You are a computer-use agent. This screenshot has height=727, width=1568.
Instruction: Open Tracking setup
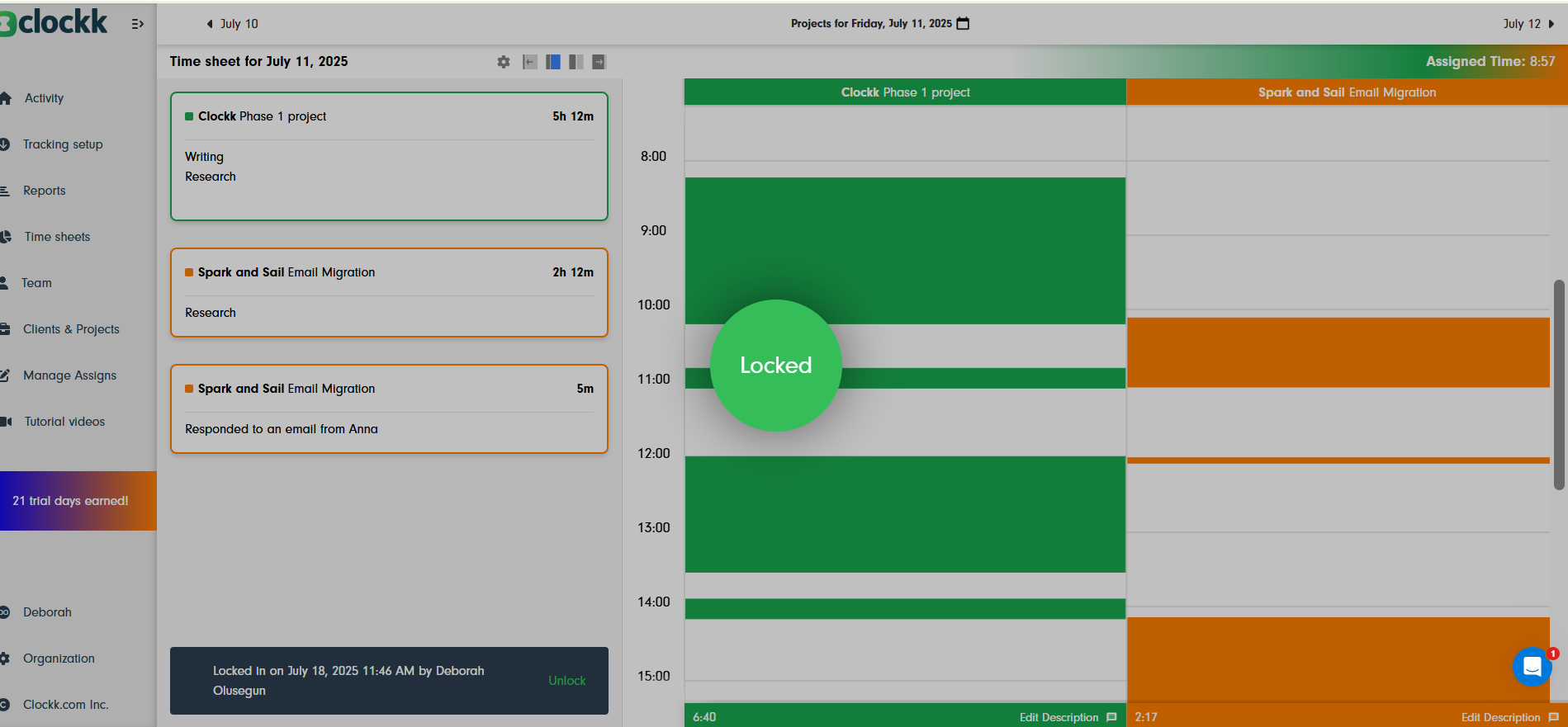(63, 144)
